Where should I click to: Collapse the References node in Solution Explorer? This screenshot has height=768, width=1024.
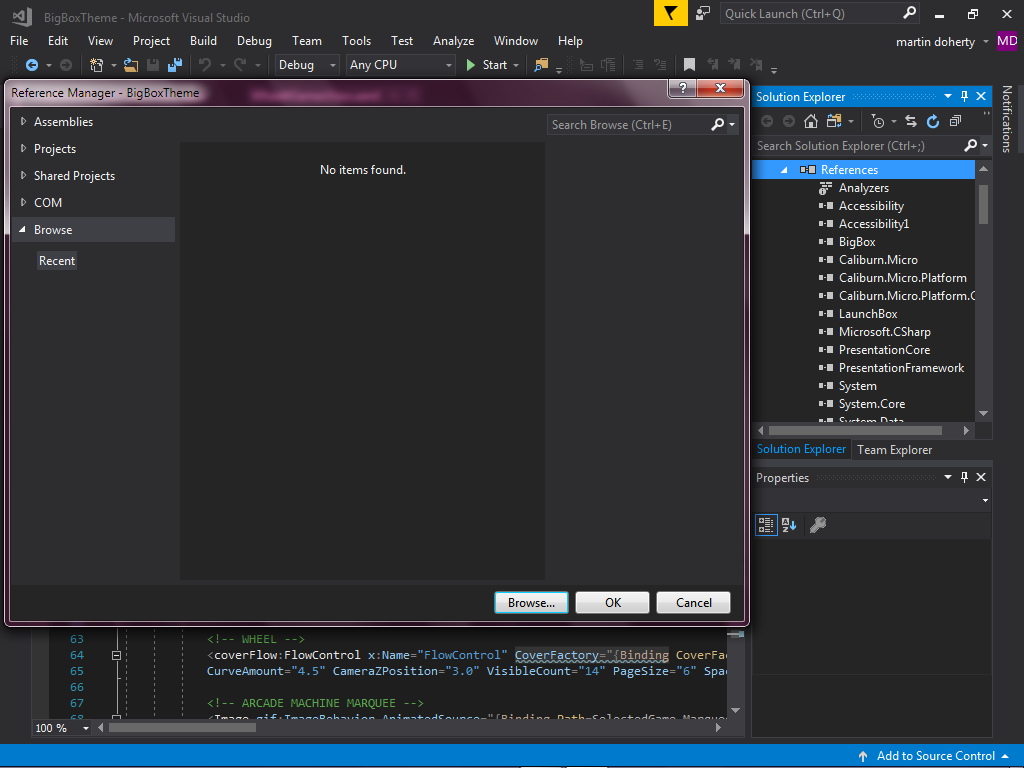coord(784,170)
